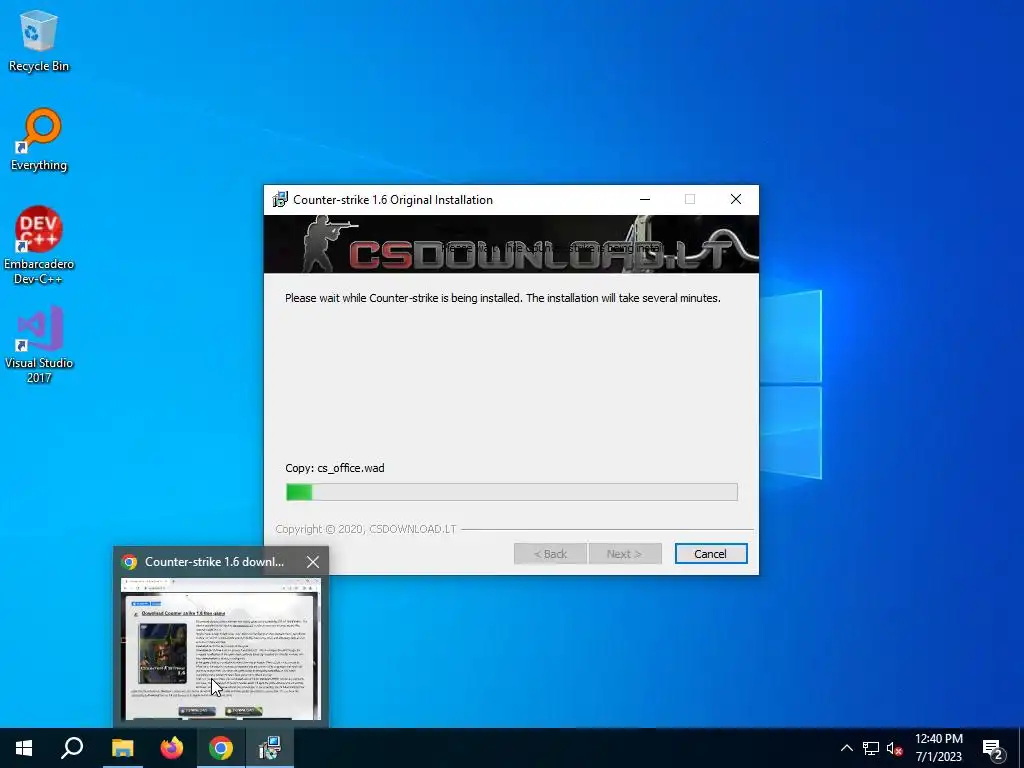Select the Visual Studio 2017 desktop shortcut
The image size is (1024, 768).
pyautogui.click(x=39, y=344)
